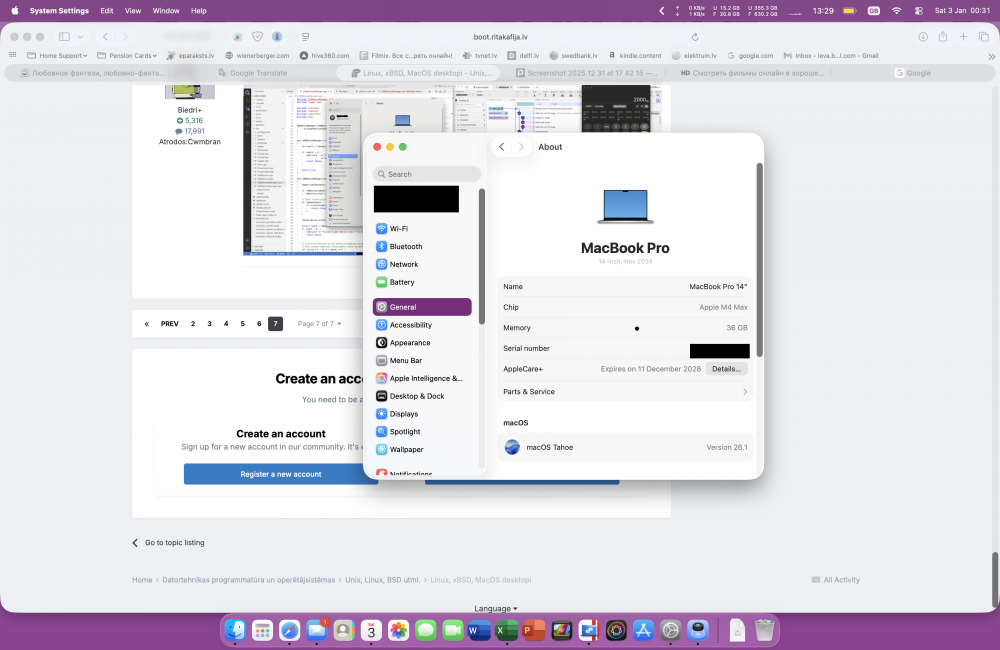Expand the Home Support bookmarks folder

pyautogui.click(x=57, y=56)
